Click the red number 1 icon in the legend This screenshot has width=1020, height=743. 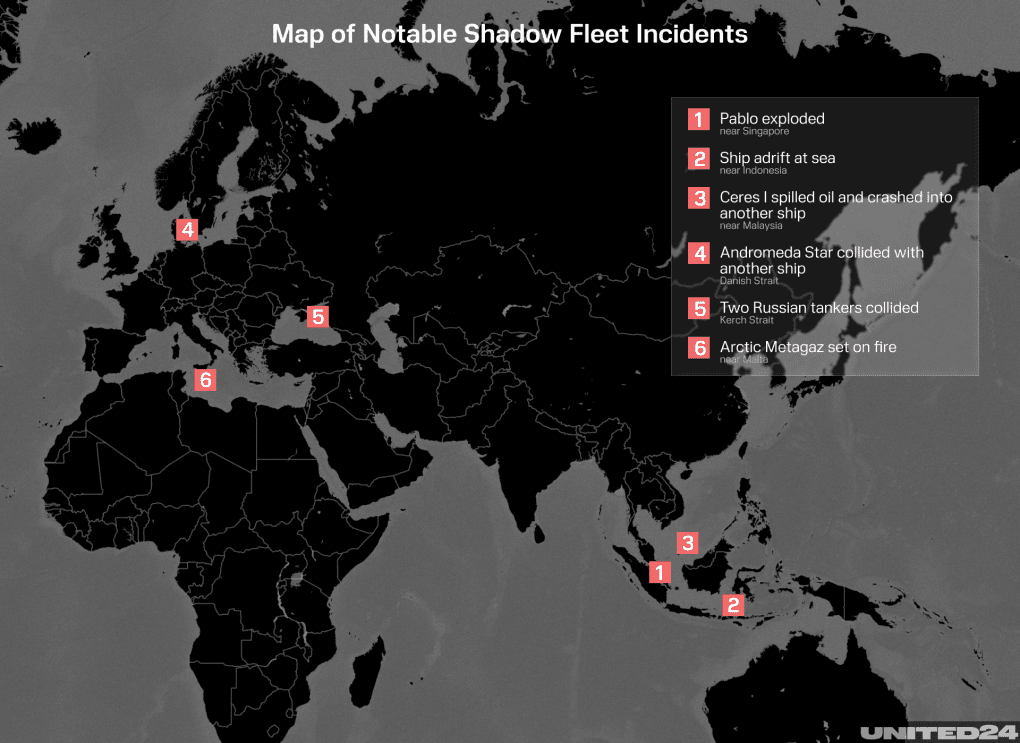(698, 119)
